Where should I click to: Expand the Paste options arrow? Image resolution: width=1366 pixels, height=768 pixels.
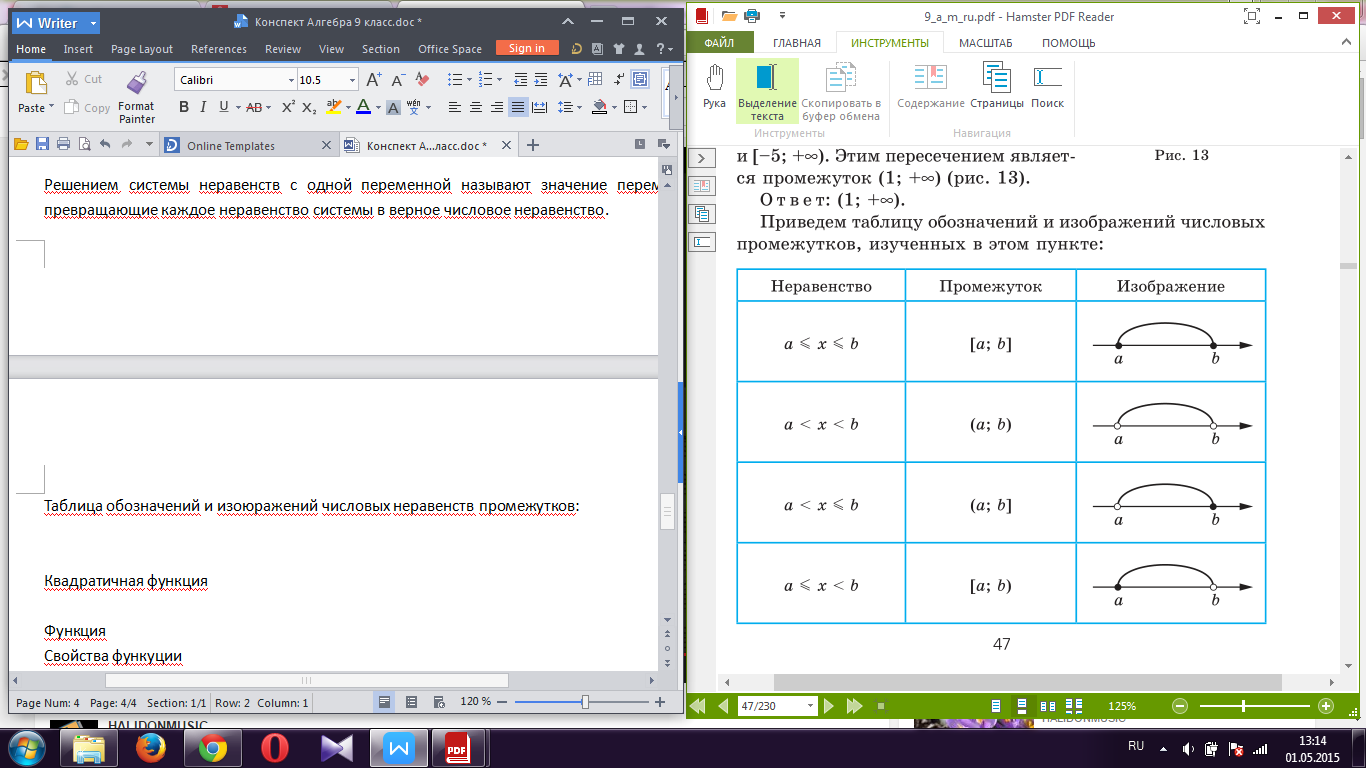[52, 108]
